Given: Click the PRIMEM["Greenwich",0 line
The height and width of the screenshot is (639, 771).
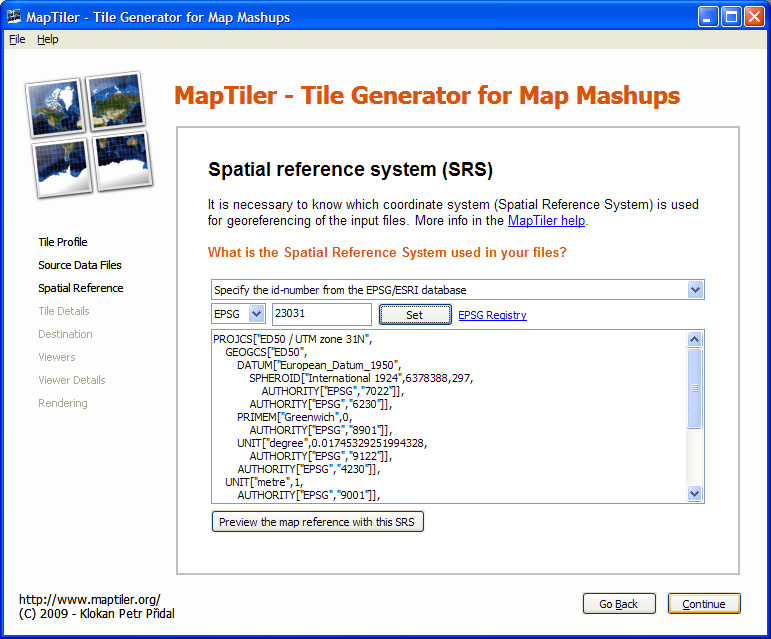Looking at the screenshot, I should click(295, 417).
